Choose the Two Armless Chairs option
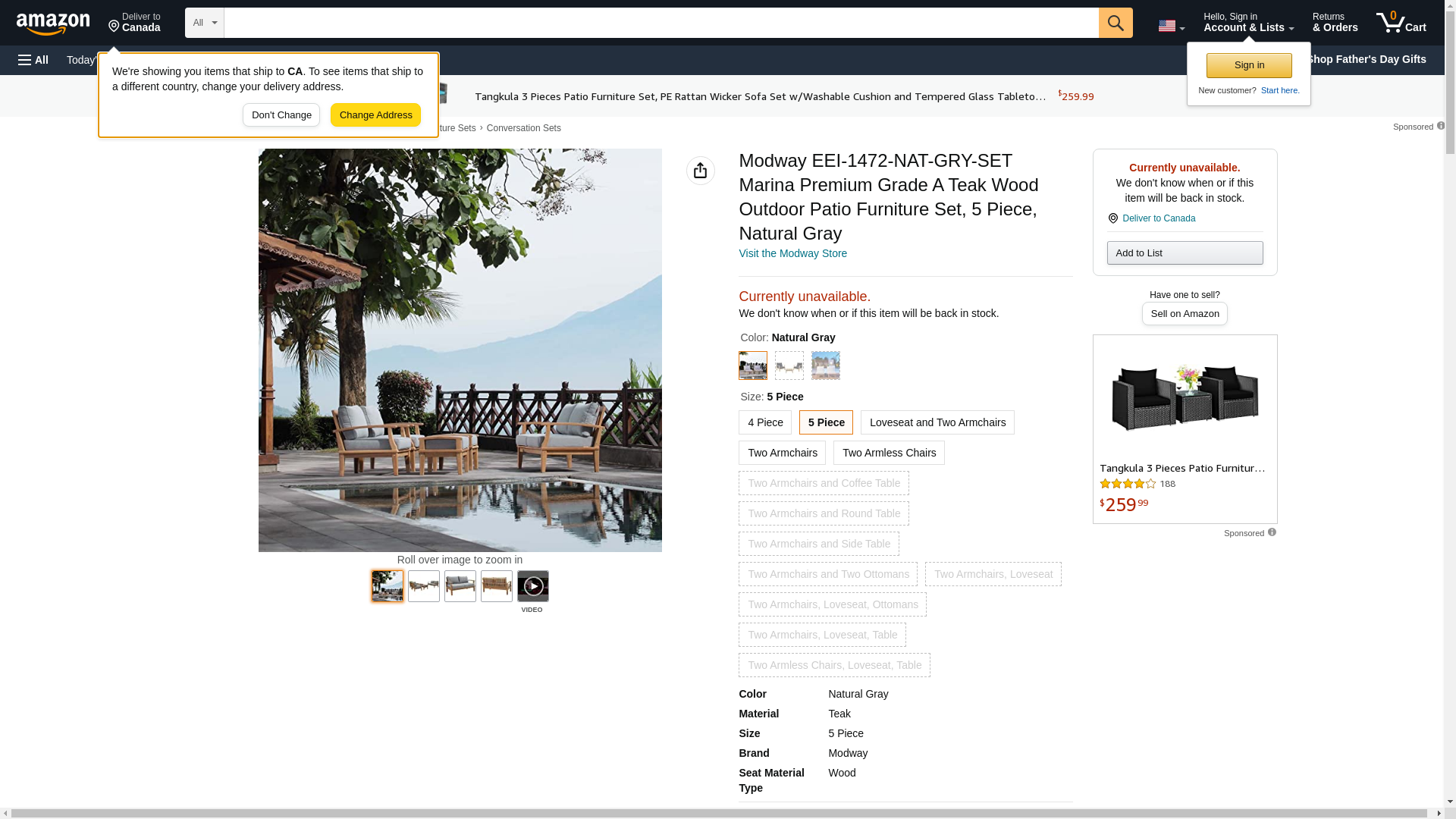The image size is (1456, 819). click(888, 453)
